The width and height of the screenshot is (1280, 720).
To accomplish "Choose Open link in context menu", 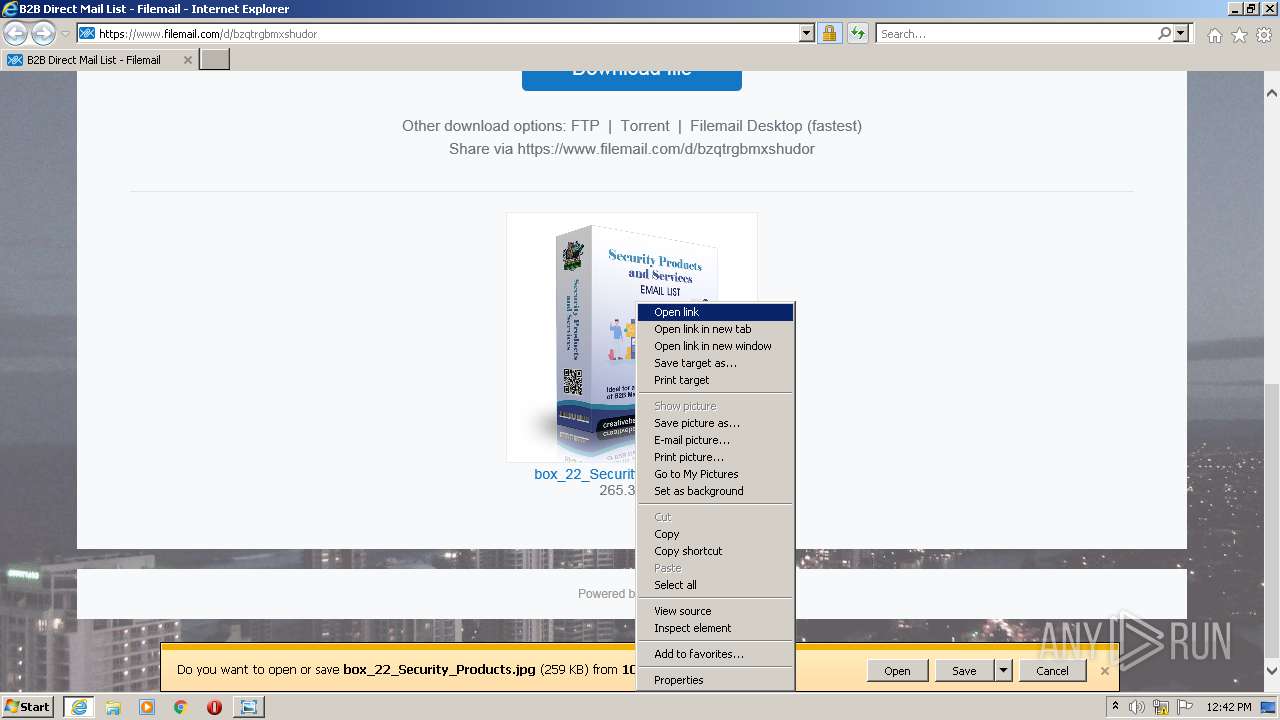I will 716,312.
